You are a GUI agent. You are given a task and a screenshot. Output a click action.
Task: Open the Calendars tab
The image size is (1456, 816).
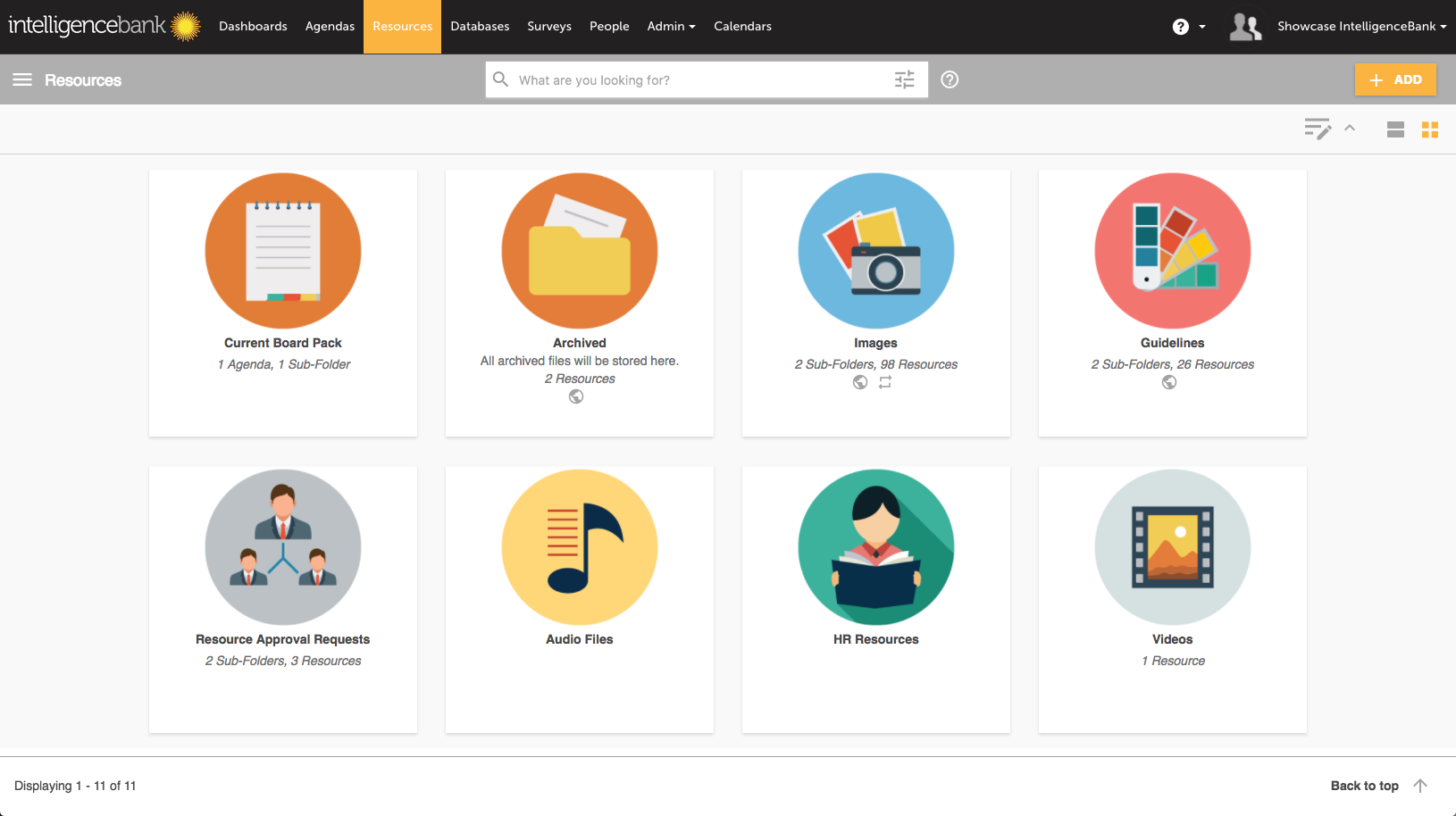742,26
